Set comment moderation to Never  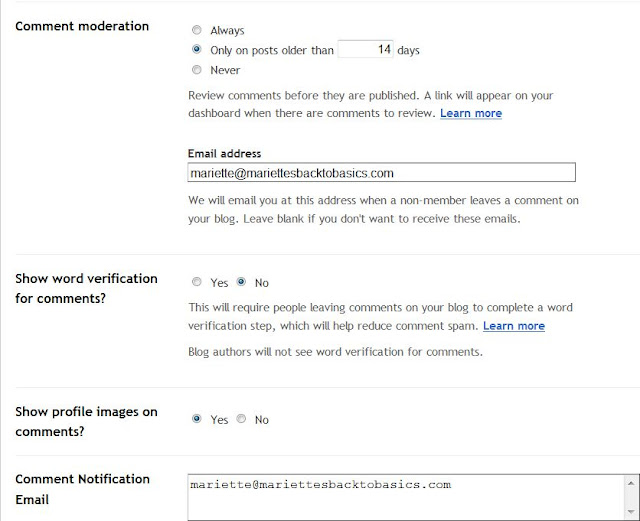click(x=196, y=70)
